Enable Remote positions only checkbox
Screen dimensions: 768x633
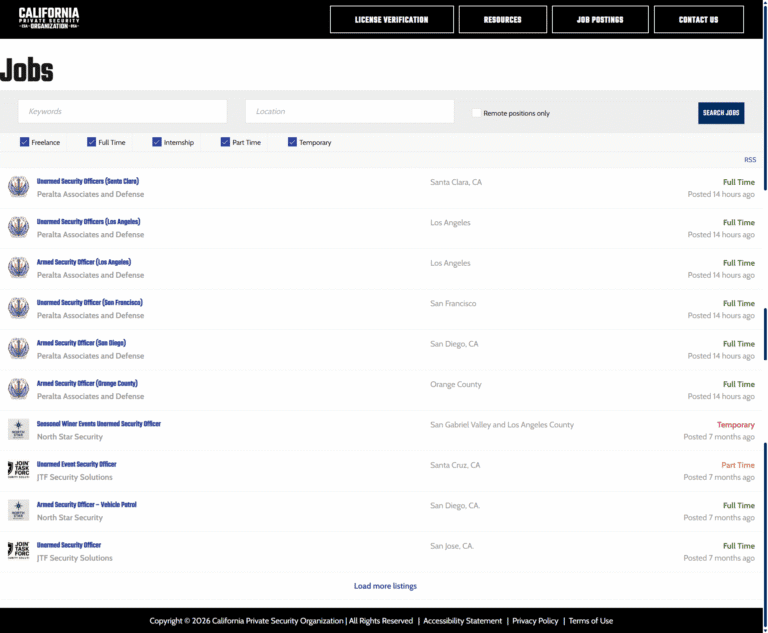477,113
